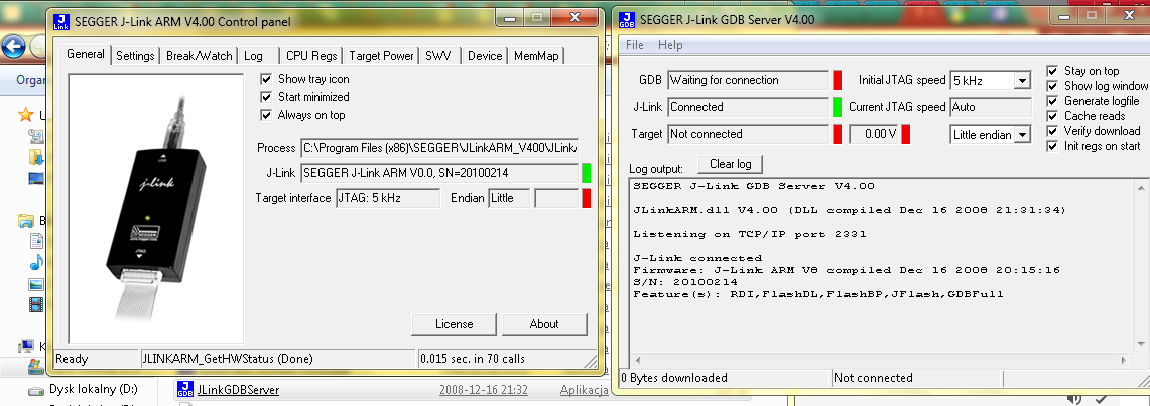1150x406 pixels.
Task: Click Current JTAG speed Auto field
Action: (990, 107)
